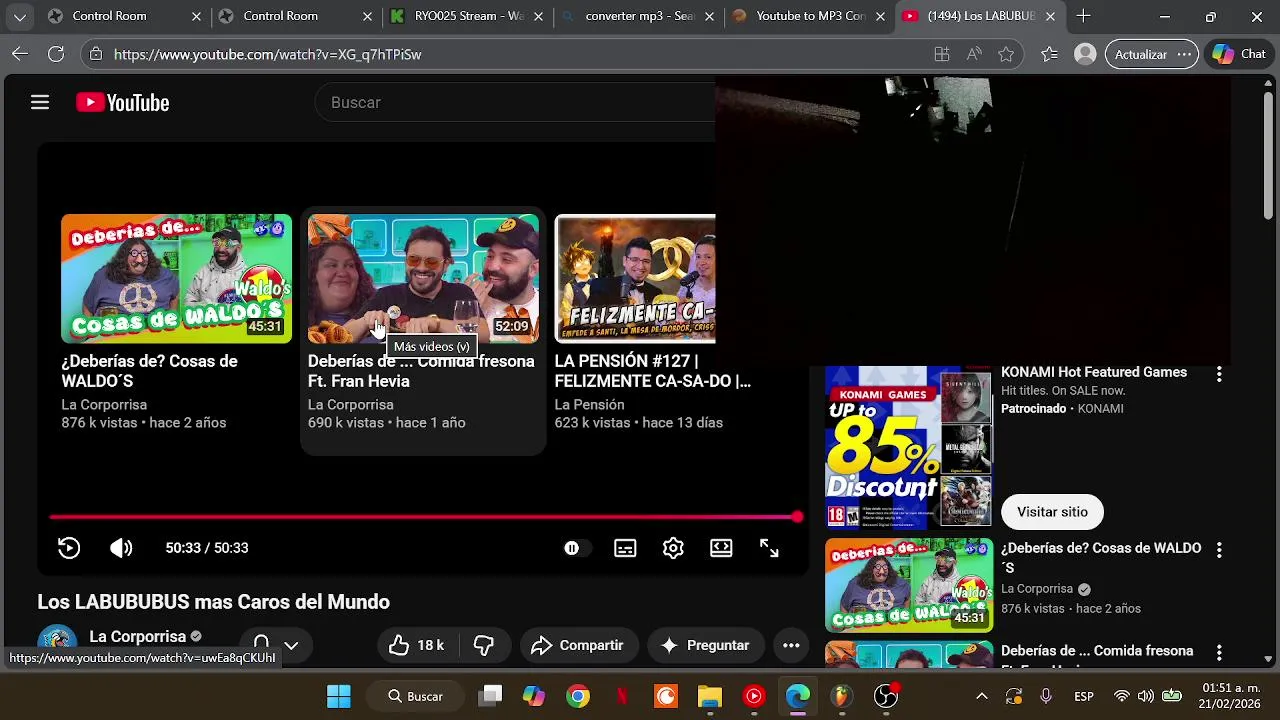The height and width of the screenshot is (720, 1280).
Task: Ask about video with Preguntar
Action: click(706, 645)
